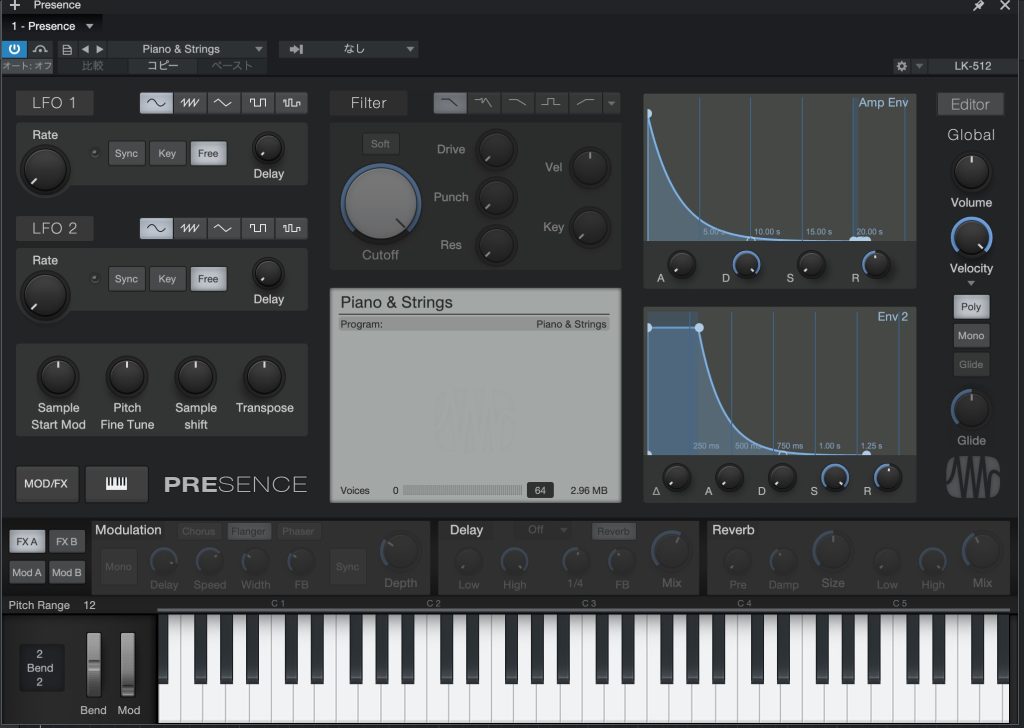1024x728 pixels.
Task: Switch to the FX B tab
Action: click(67, 542)
